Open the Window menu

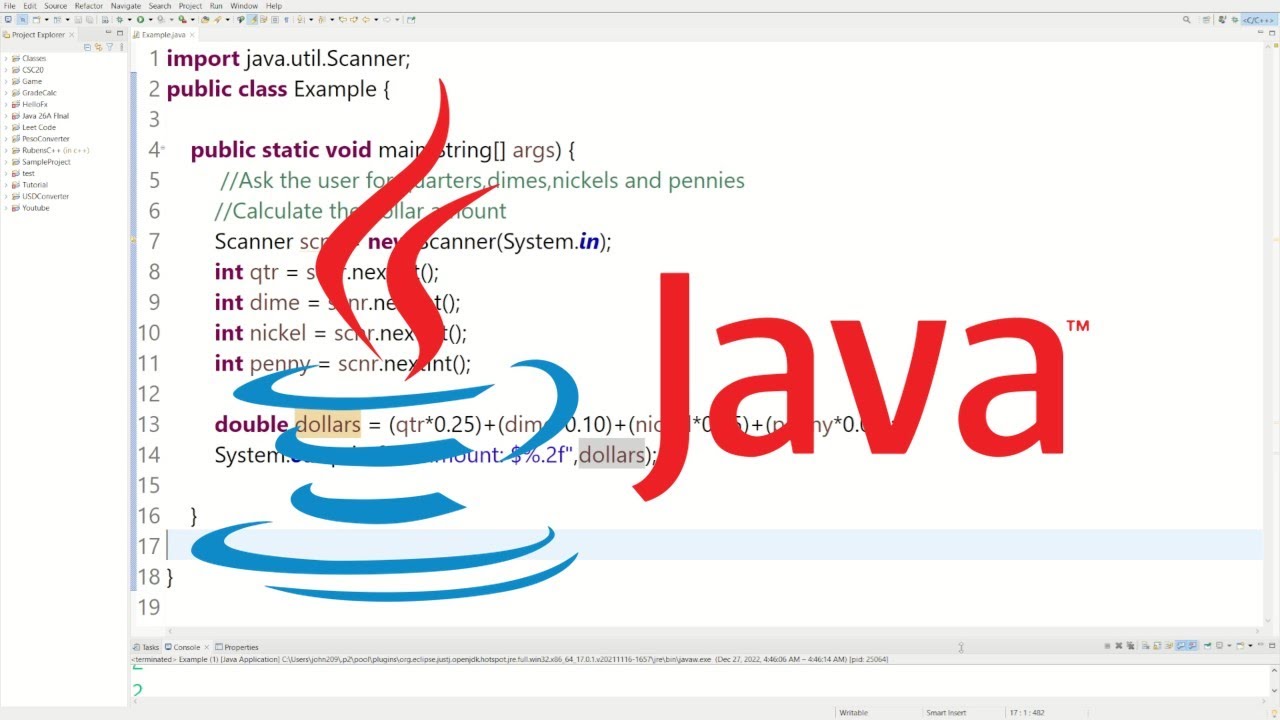(244, 6)
